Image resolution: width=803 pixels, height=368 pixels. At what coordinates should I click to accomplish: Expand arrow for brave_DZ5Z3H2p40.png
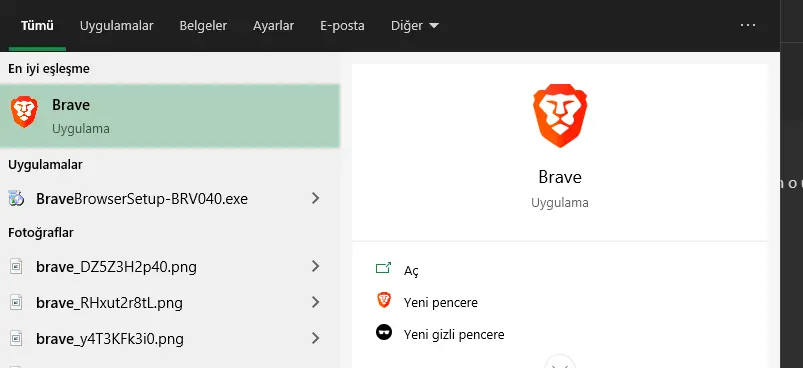pyautogui.click(x=315, y=266)
